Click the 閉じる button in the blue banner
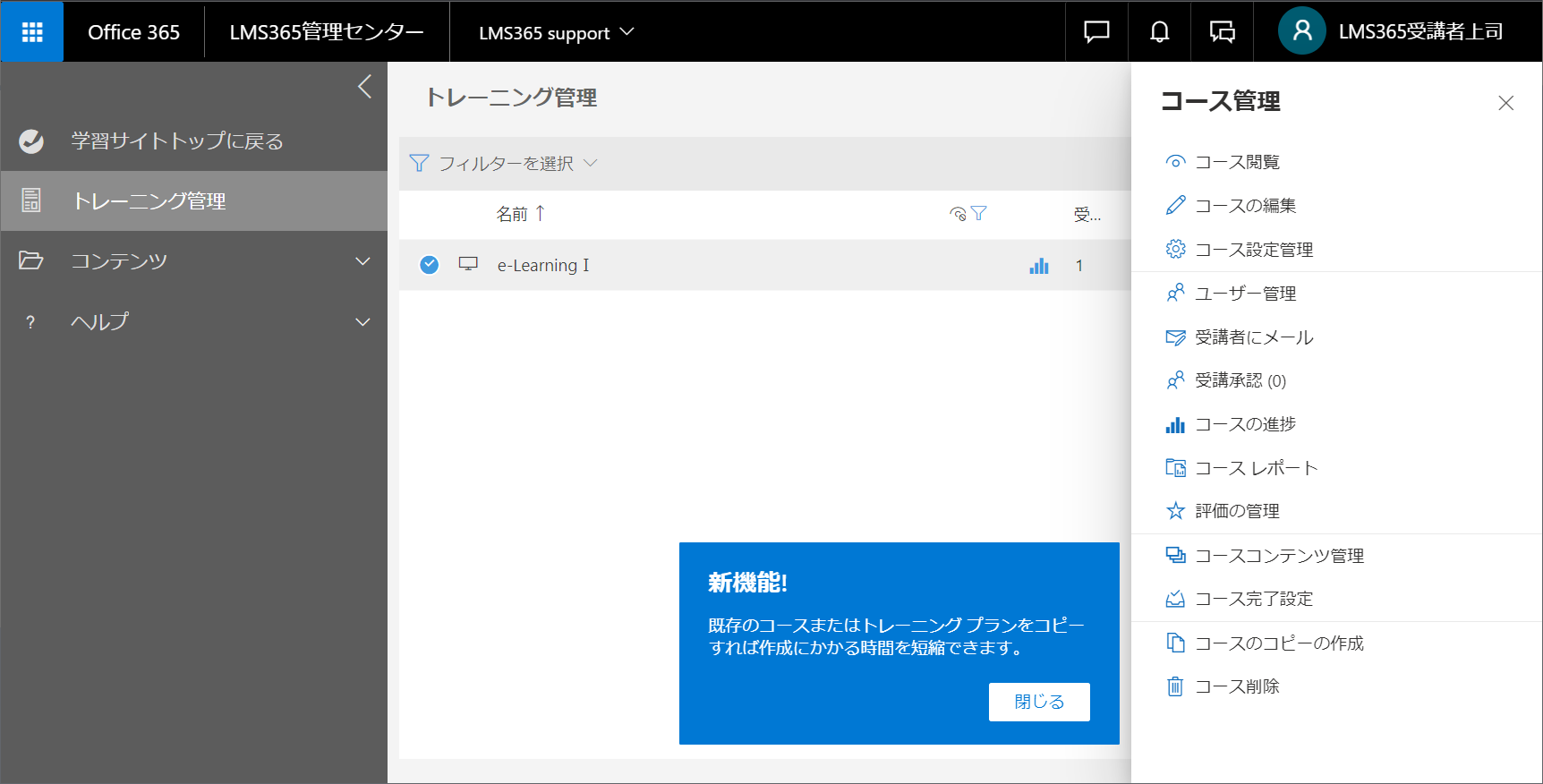The height and width of the screenshot is (784, 1543). 1039,702
